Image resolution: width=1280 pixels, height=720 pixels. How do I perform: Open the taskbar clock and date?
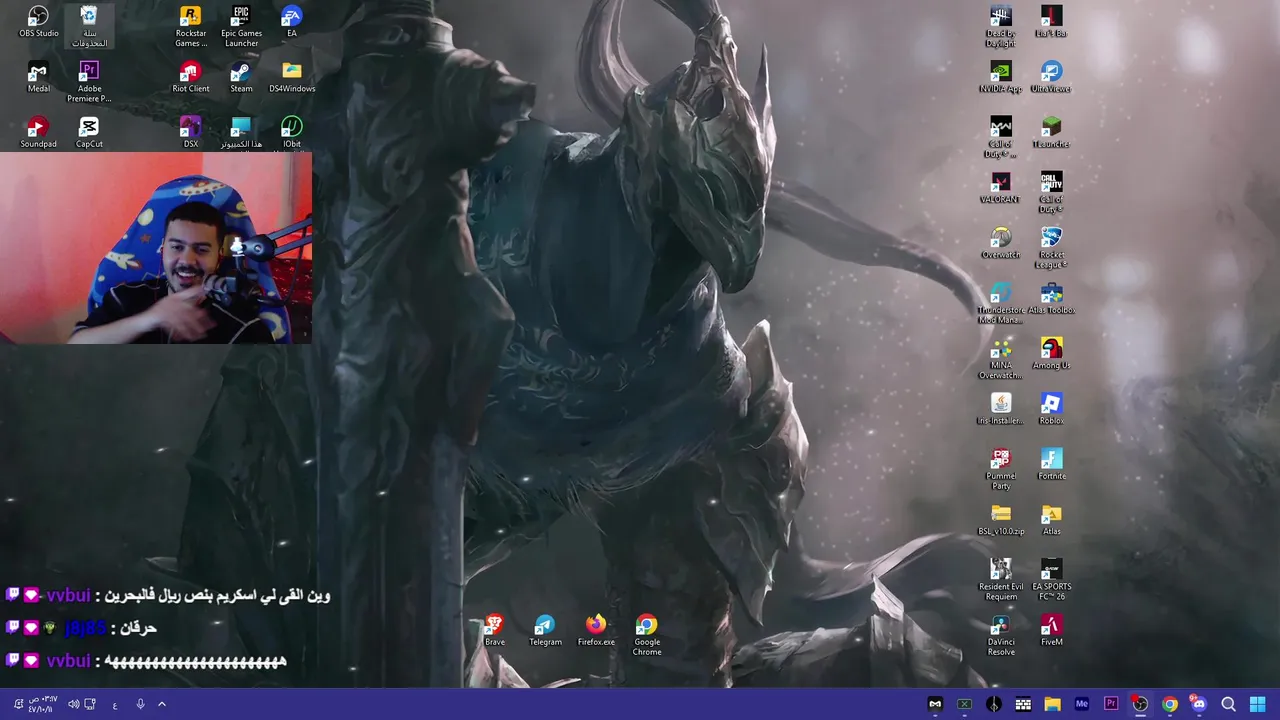point(41,704)
